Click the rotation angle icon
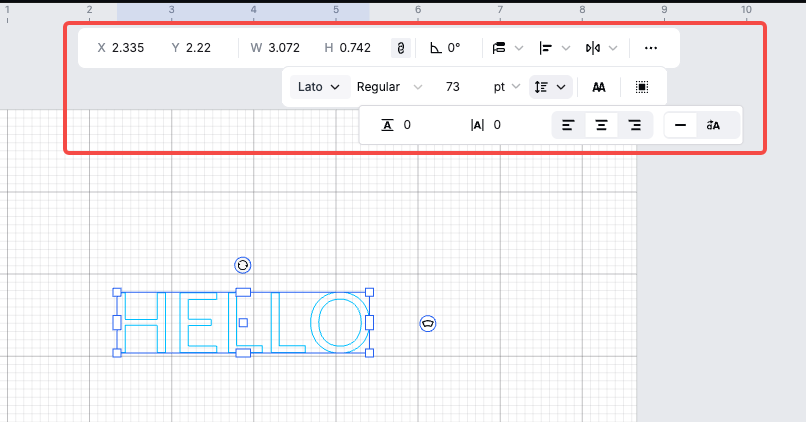 click(435, 48)
